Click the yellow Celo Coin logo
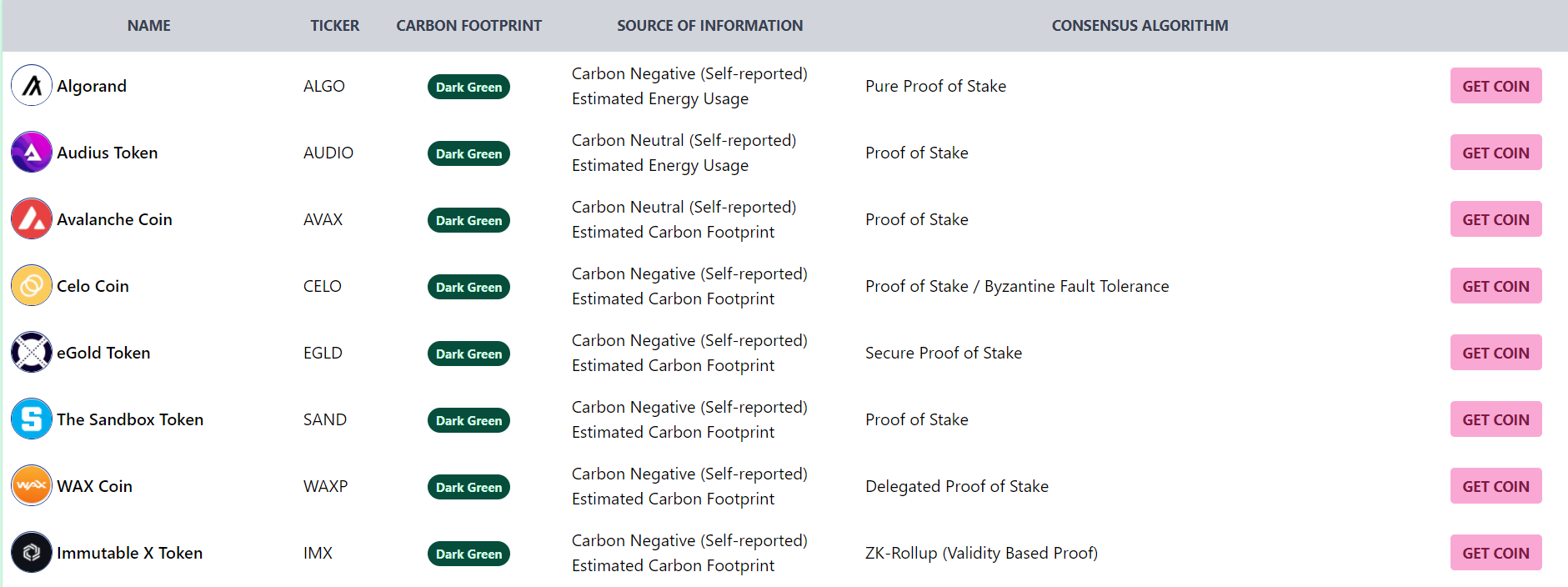Screen dimensions: 1568x587 click(x=32, y=286)
